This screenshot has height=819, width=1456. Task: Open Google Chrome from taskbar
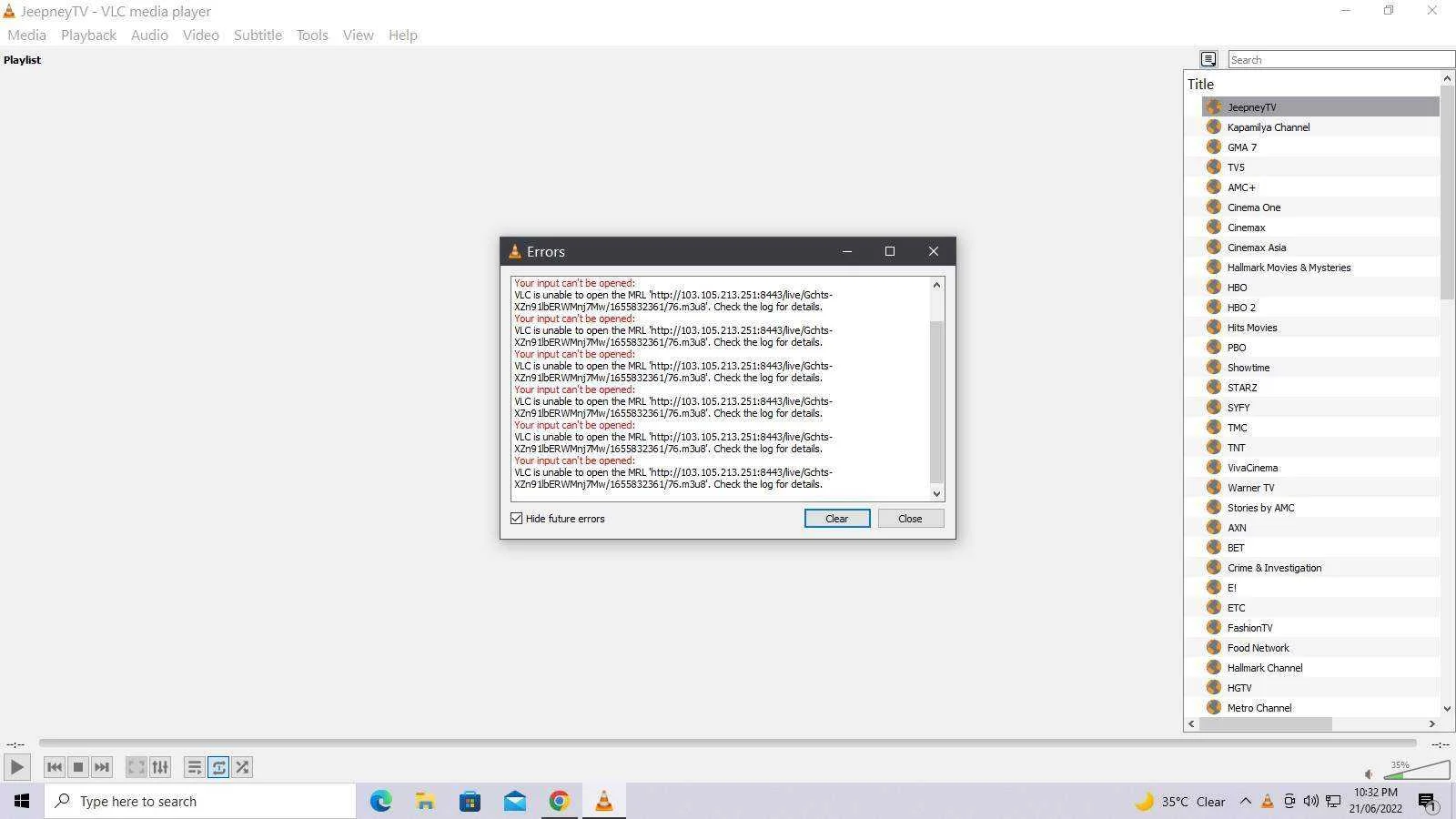(x=559, y=801)
